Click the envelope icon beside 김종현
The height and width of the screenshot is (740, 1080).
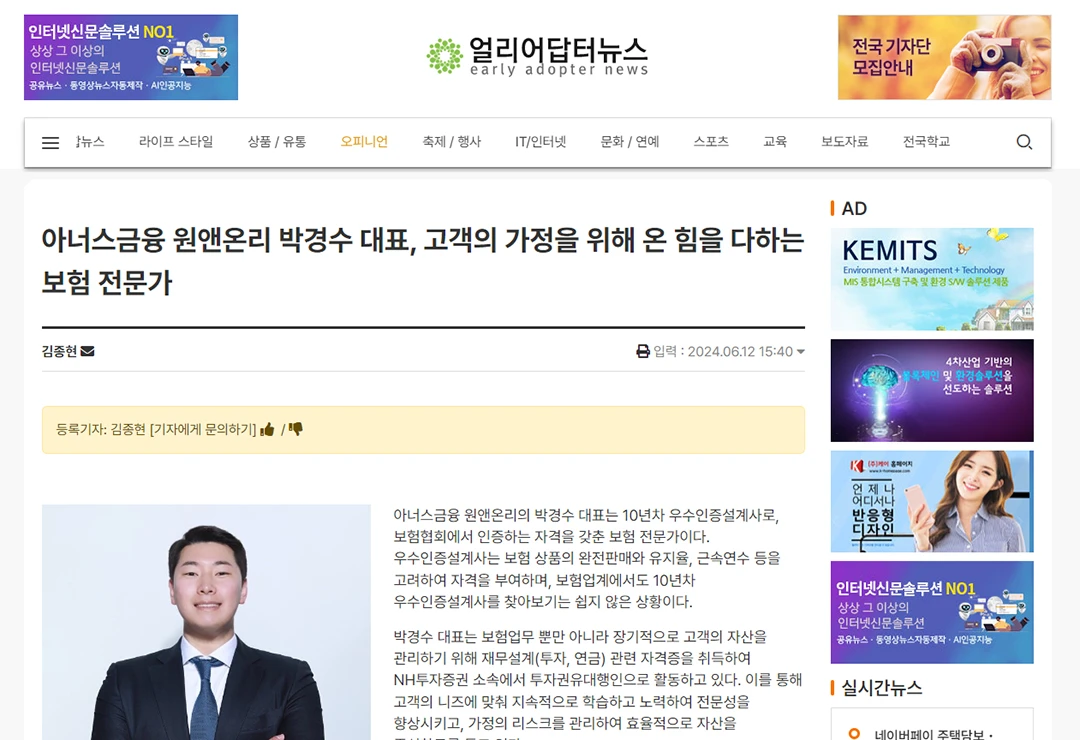coord(87,351)
